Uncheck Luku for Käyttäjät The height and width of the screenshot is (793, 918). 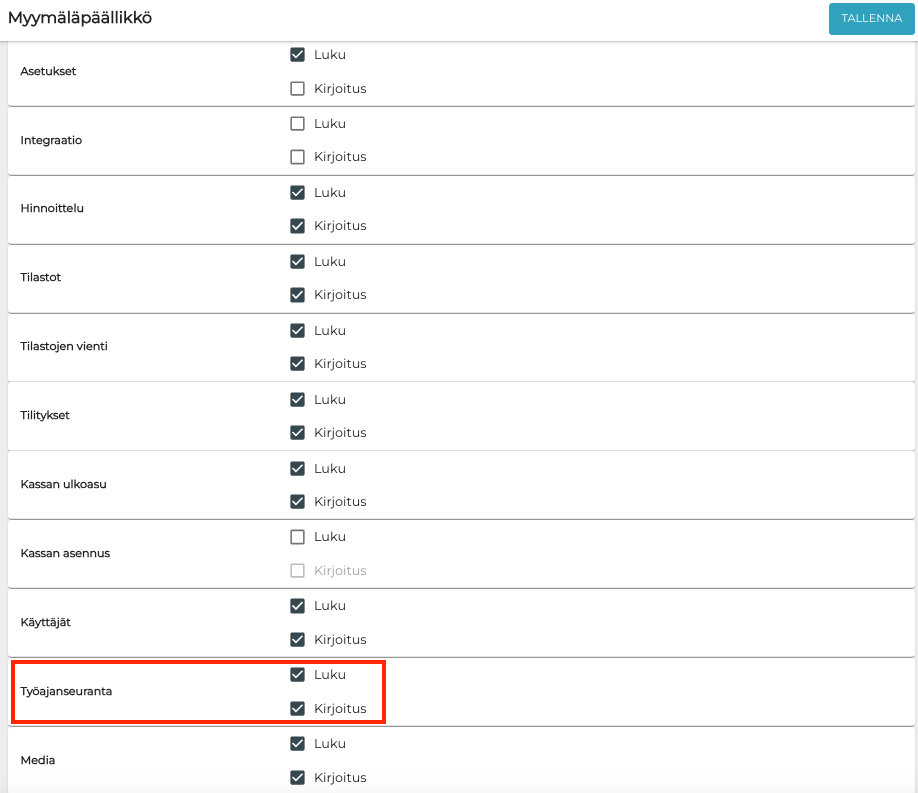[x=297, y=606]
